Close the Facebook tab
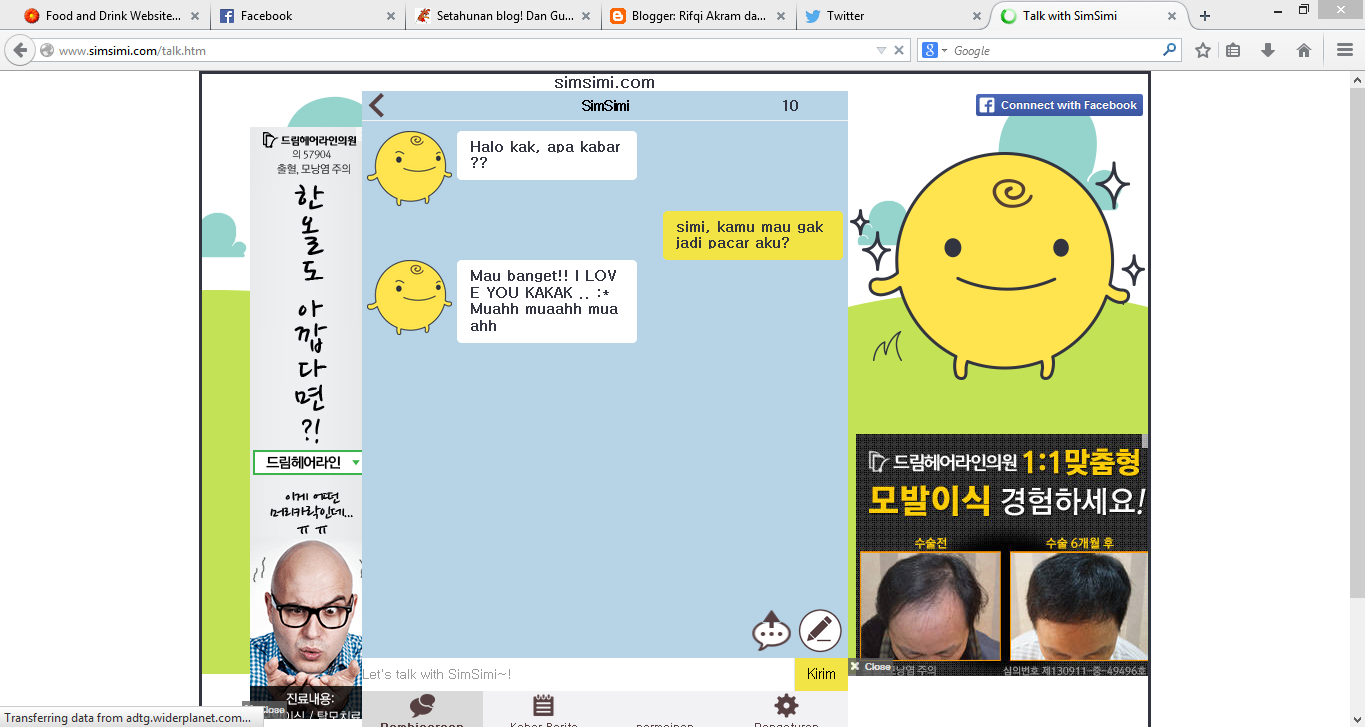The height and width of the screenshot is (727, 1365). 391,16
